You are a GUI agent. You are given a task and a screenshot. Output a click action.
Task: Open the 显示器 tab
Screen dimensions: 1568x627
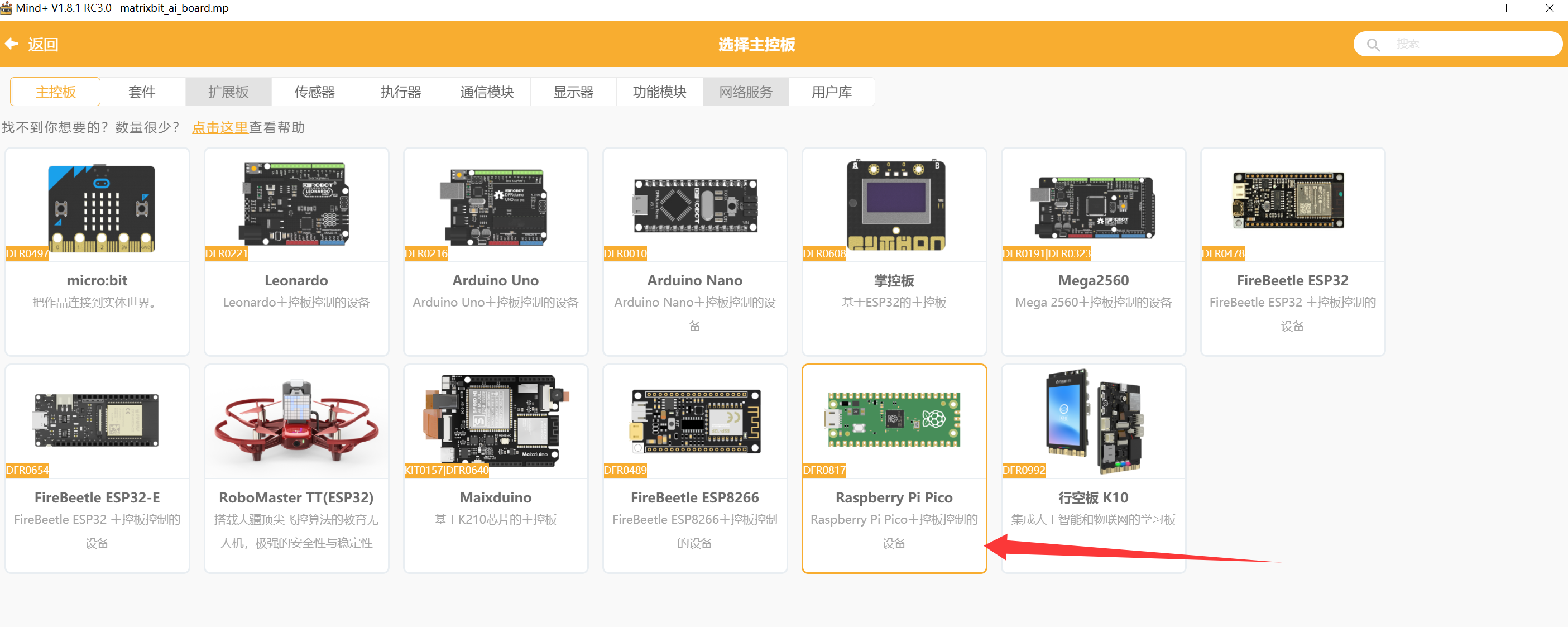pyautogui.click(x=573, y=92)
